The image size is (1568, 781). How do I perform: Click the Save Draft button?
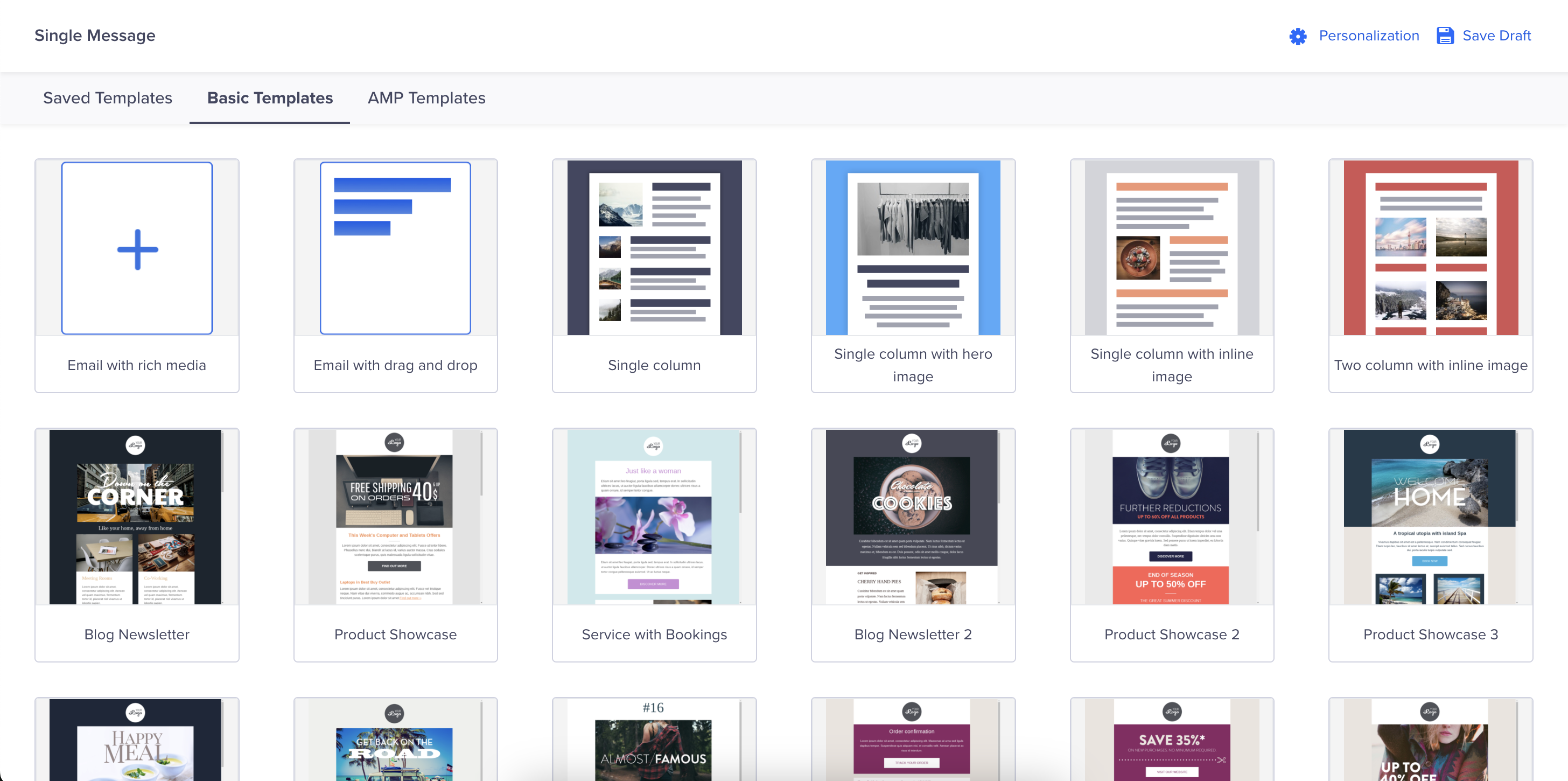pos(1496,36)
